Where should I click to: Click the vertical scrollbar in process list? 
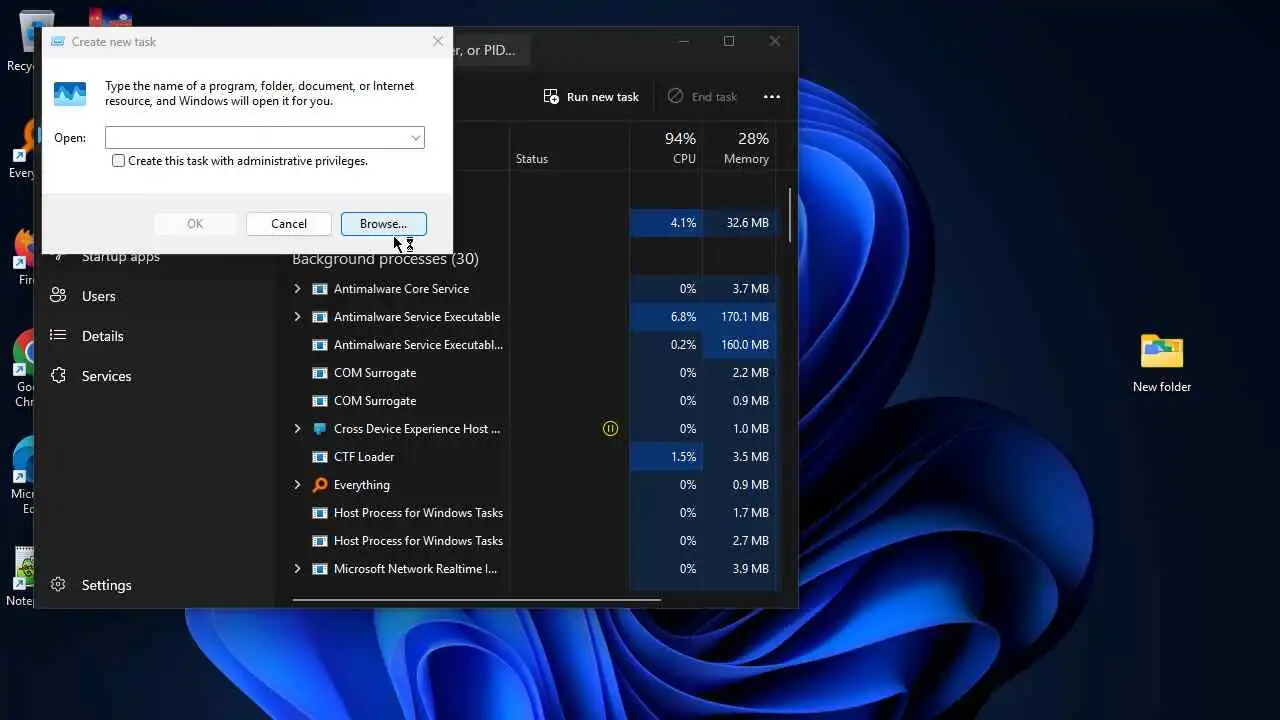[x=790, y=215]
